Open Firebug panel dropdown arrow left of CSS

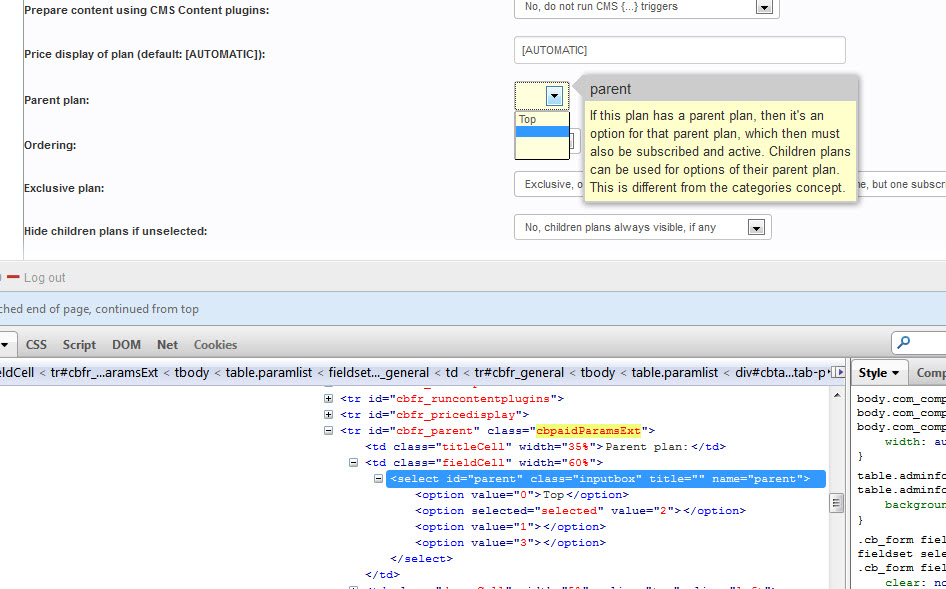tap(5, 345)
